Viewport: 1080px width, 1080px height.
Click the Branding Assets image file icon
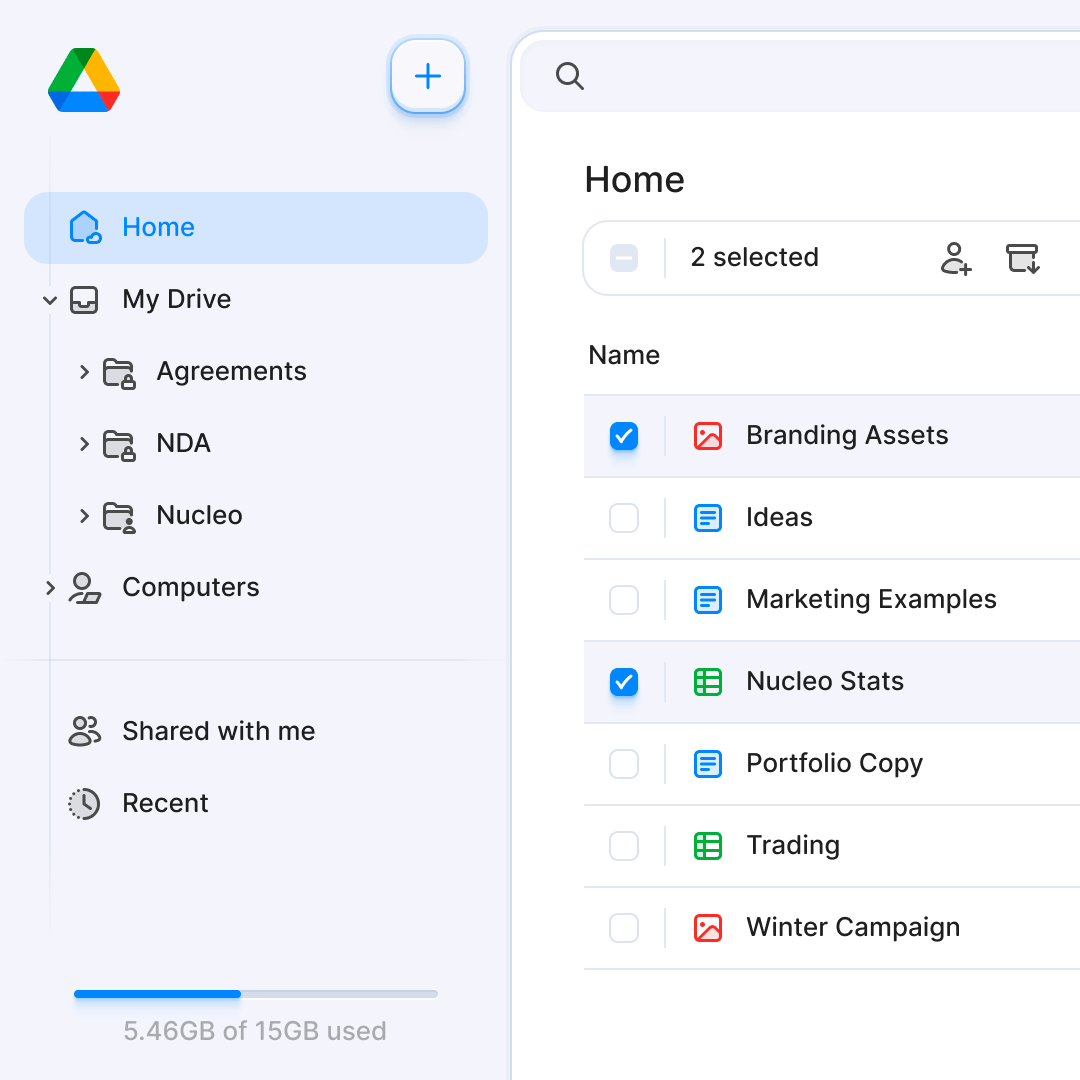point(708,436)
